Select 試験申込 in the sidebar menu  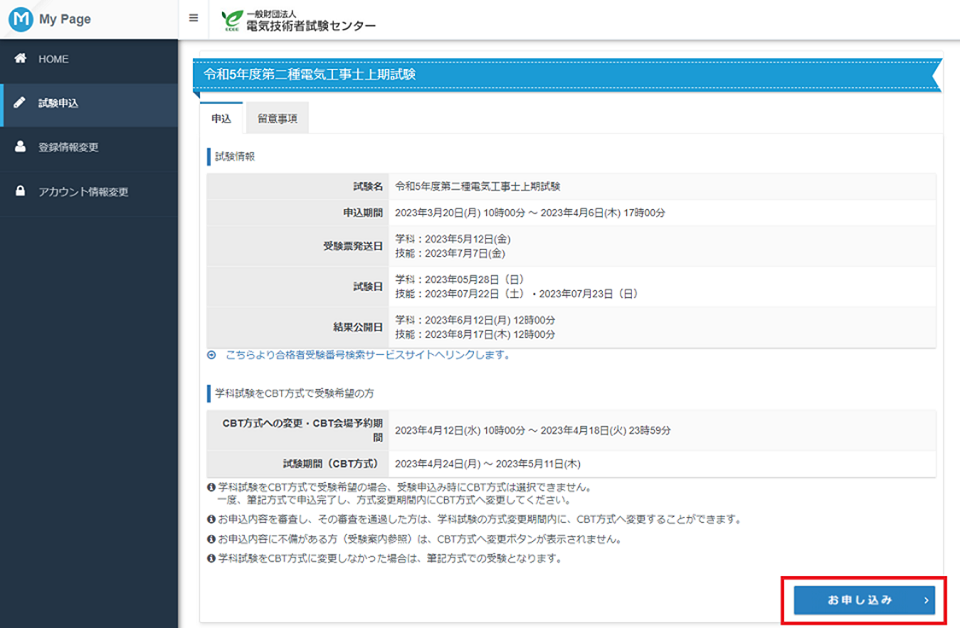(58, 103)
